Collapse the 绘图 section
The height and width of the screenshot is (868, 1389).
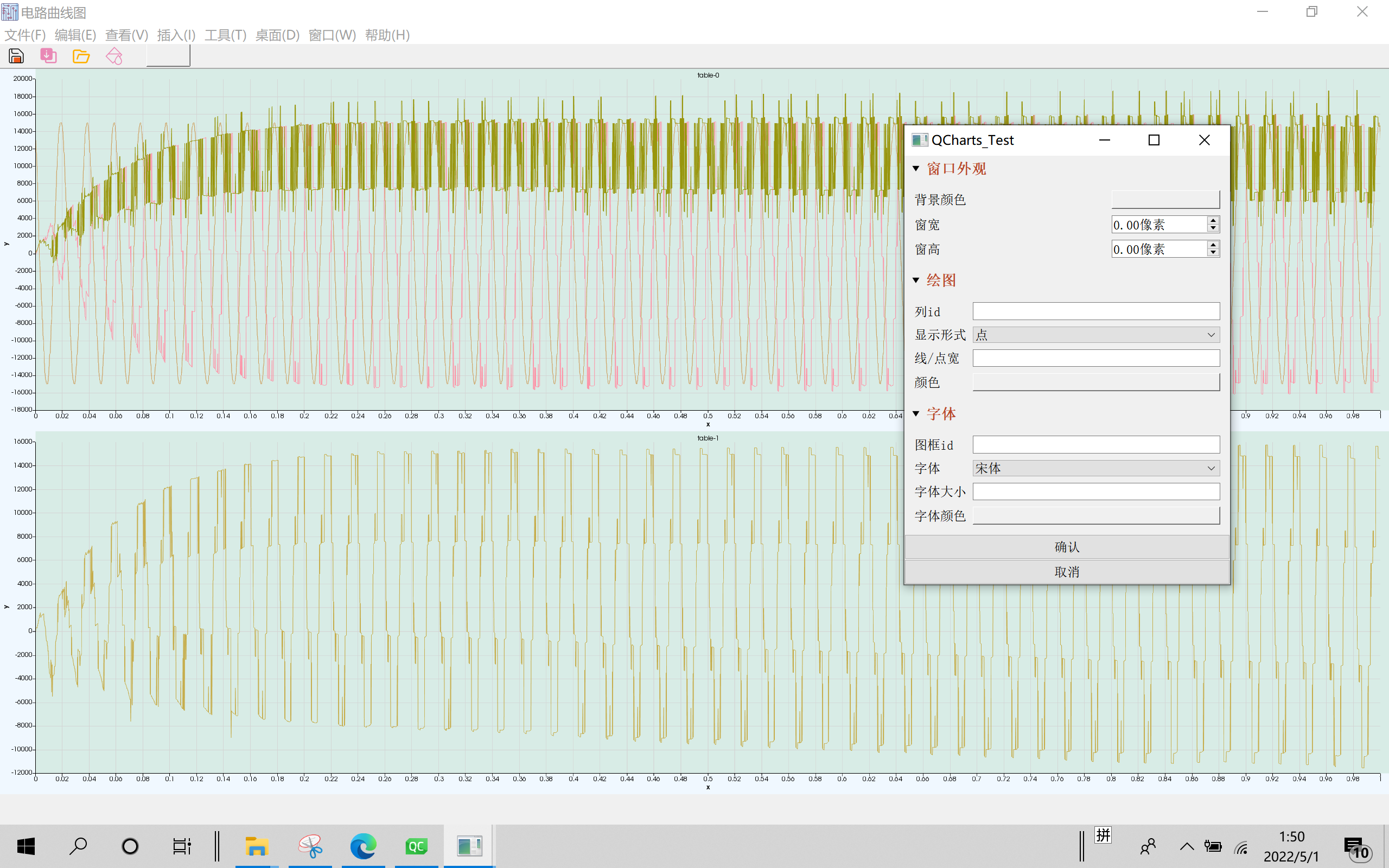(916, 280)
